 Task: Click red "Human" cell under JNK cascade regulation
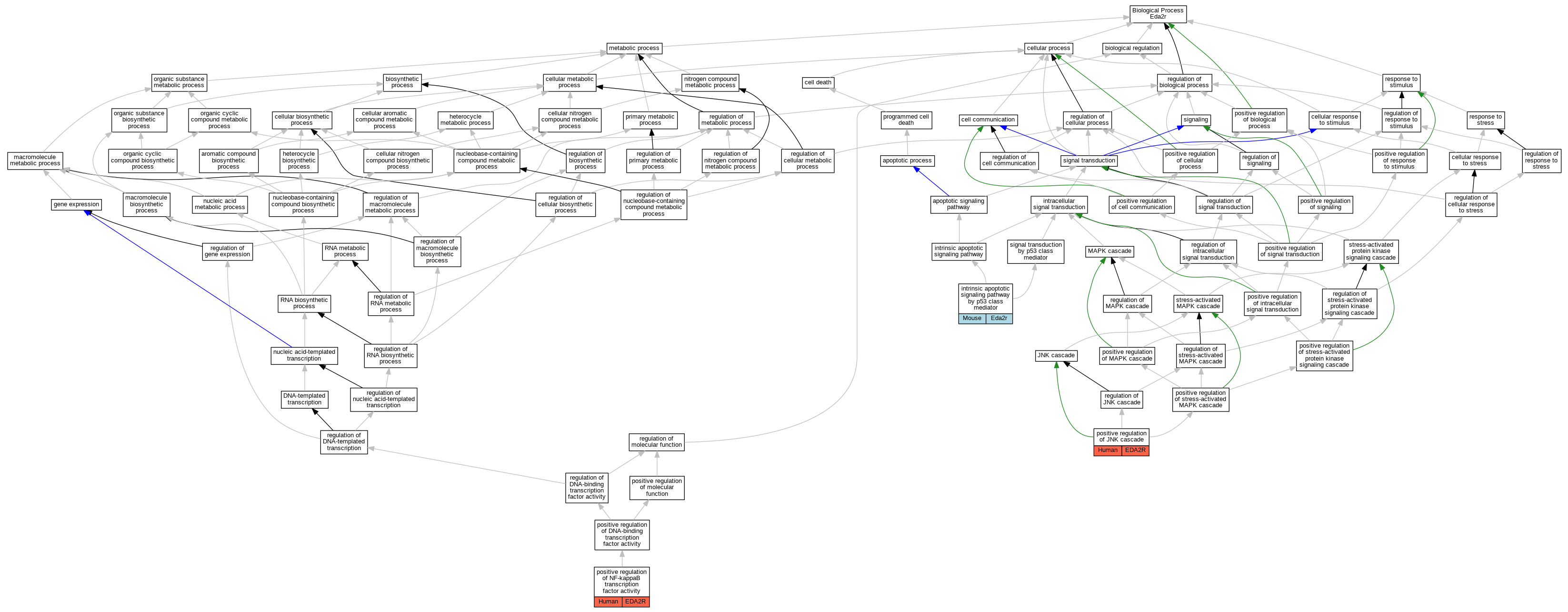coord(1108,451)
